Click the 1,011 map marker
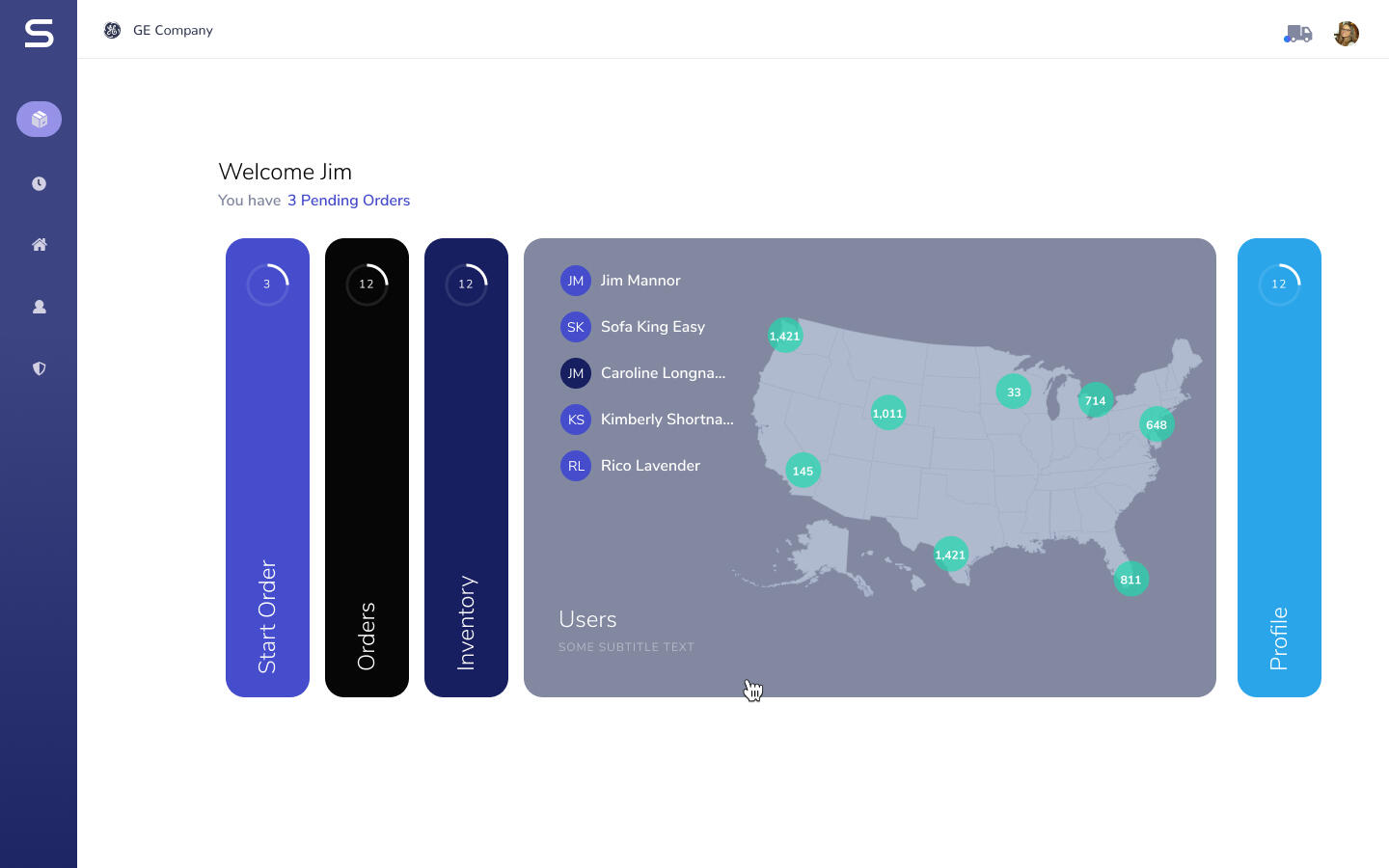The height and width of the screenshot is (868, 1389). pos(887,414)
